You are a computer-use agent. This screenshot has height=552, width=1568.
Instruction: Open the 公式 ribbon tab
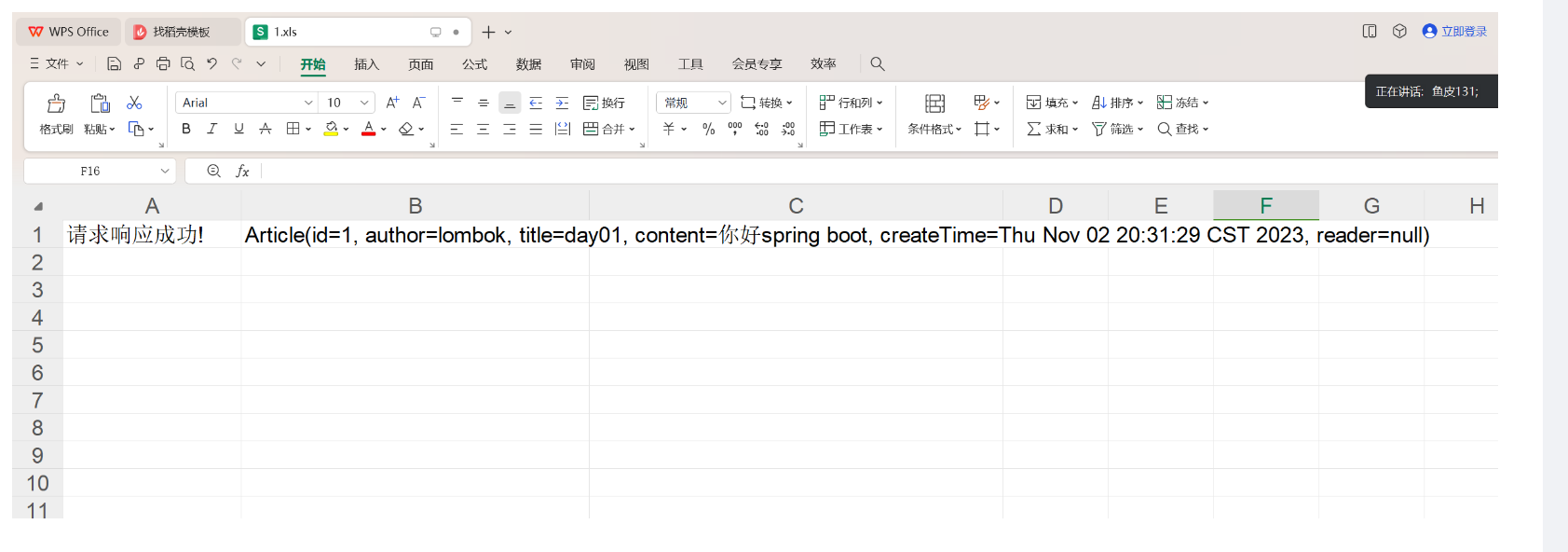[x=474, y=64]
